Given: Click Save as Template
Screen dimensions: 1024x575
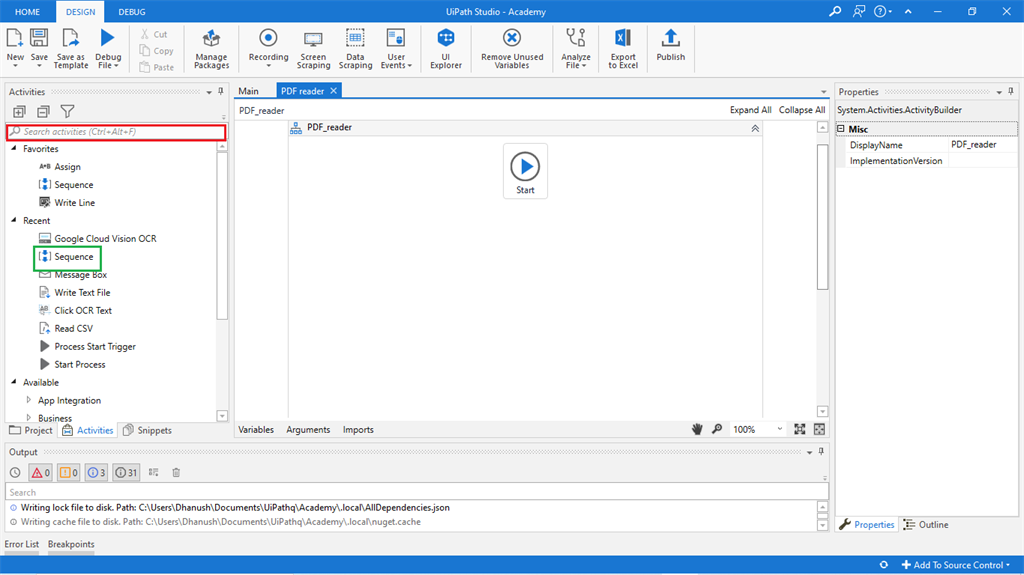Looking at the screenshot, I should click(71, 48).
